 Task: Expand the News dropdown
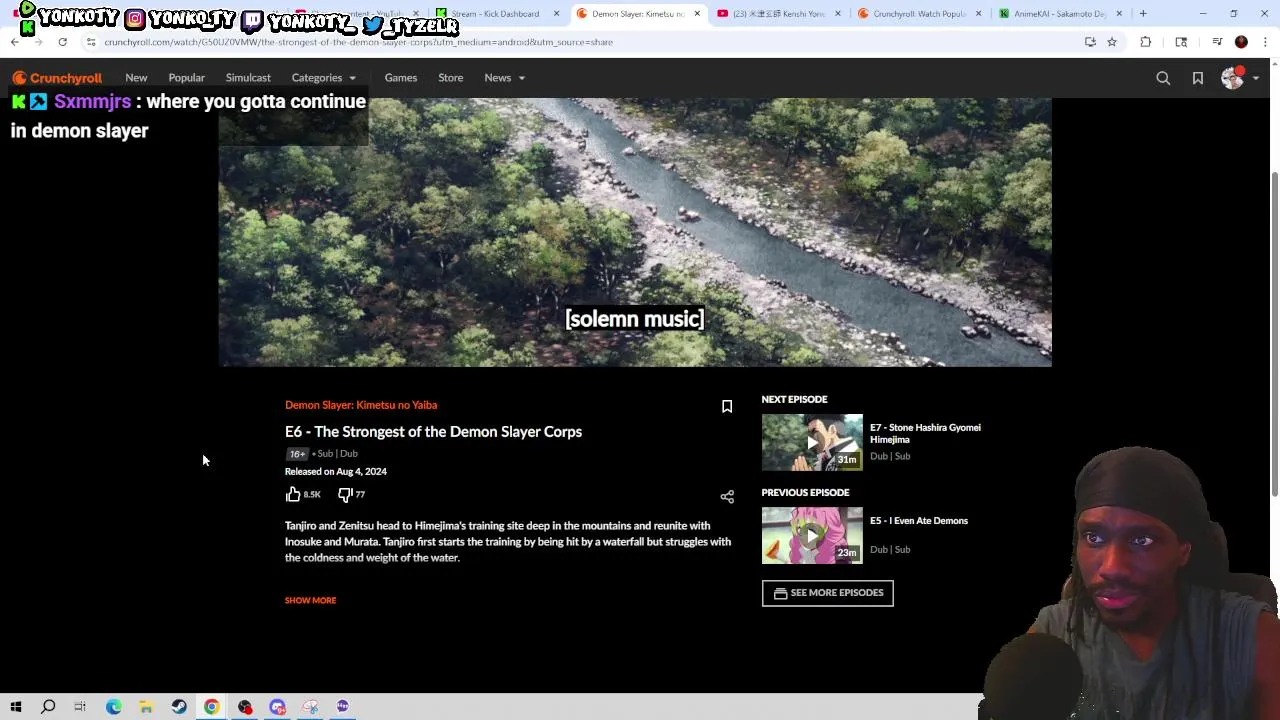505,78
